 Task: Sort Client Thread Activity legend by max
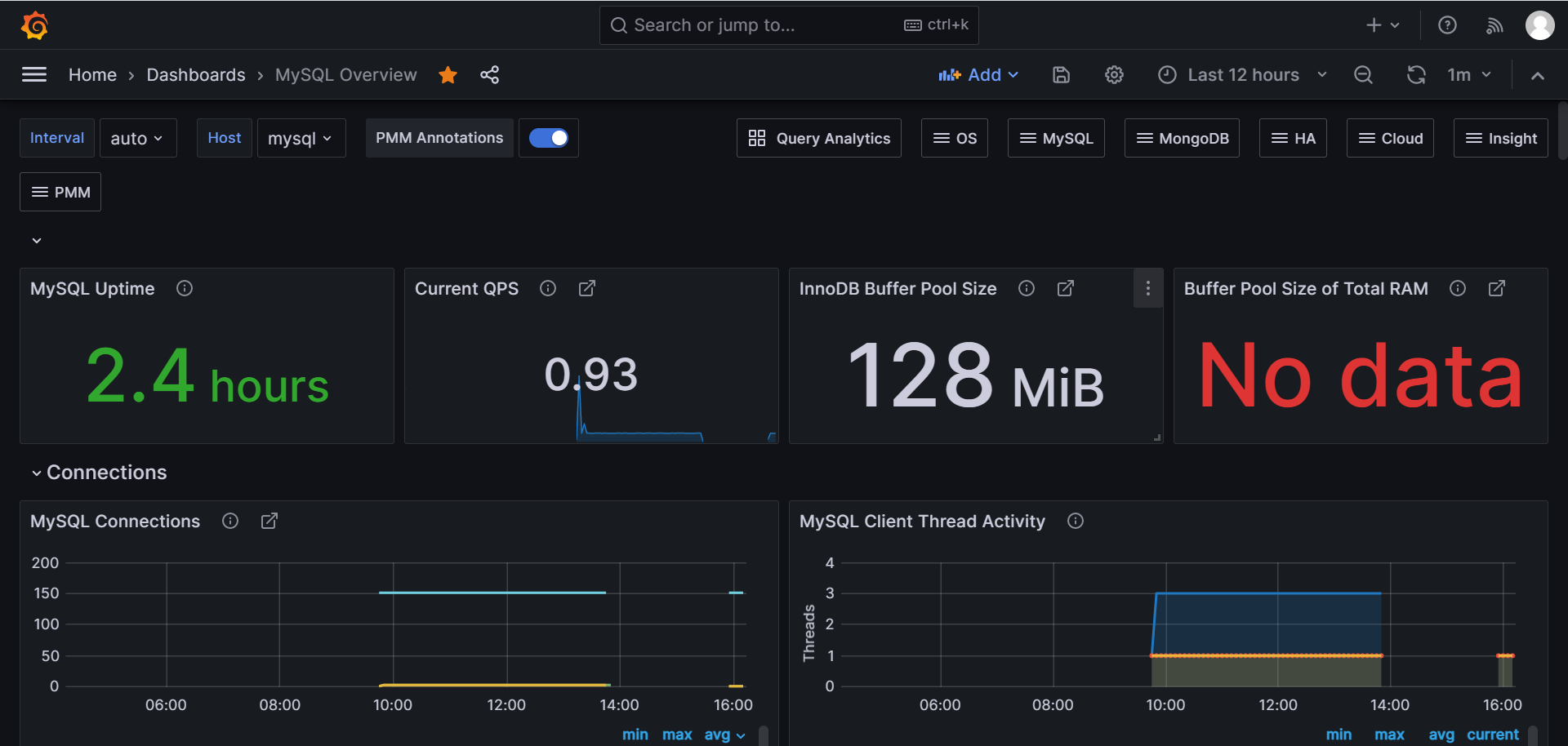pos(1389,735)
